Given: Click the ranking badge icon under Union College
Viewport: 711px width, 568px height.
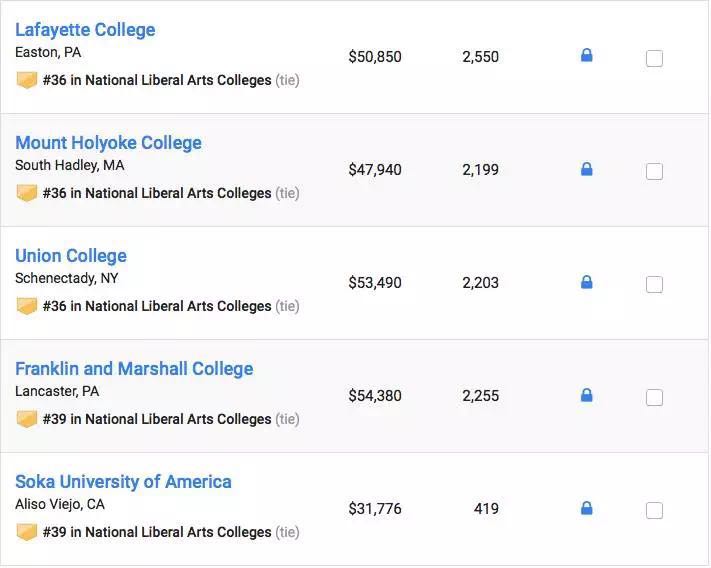Looking at the screenshot, I should pos(27,306).
